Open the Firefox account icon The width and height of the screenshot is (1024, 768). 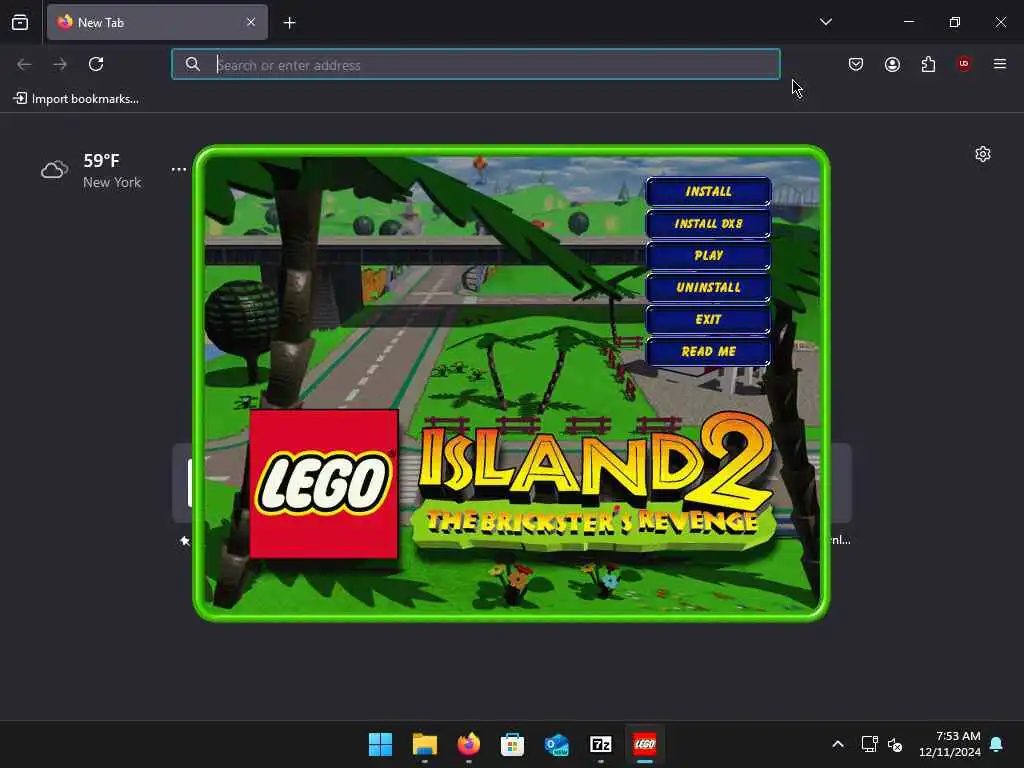pyautogui.click(x=892, y=64)
